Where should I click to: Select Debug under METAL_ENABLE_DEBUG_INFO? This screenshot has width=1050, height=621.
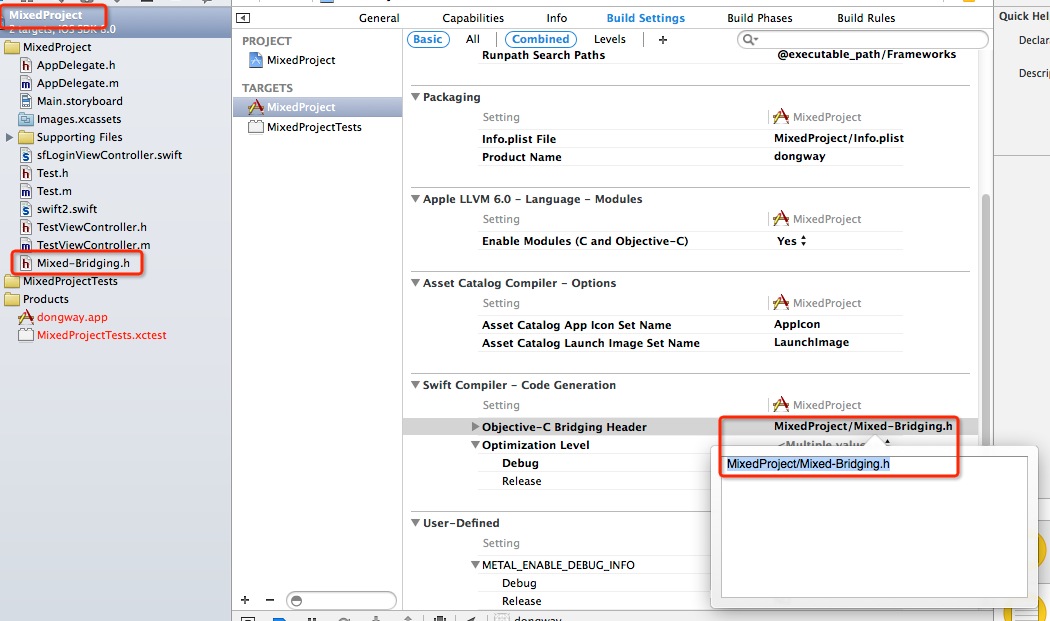click(519, 583)
